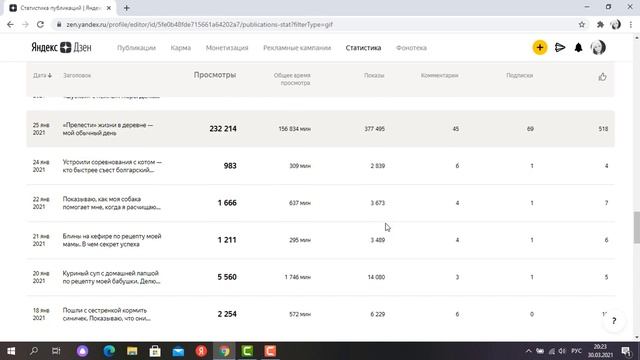Open Task View on taskbar
Screen dimensions: 640x360
click(56, 351)
